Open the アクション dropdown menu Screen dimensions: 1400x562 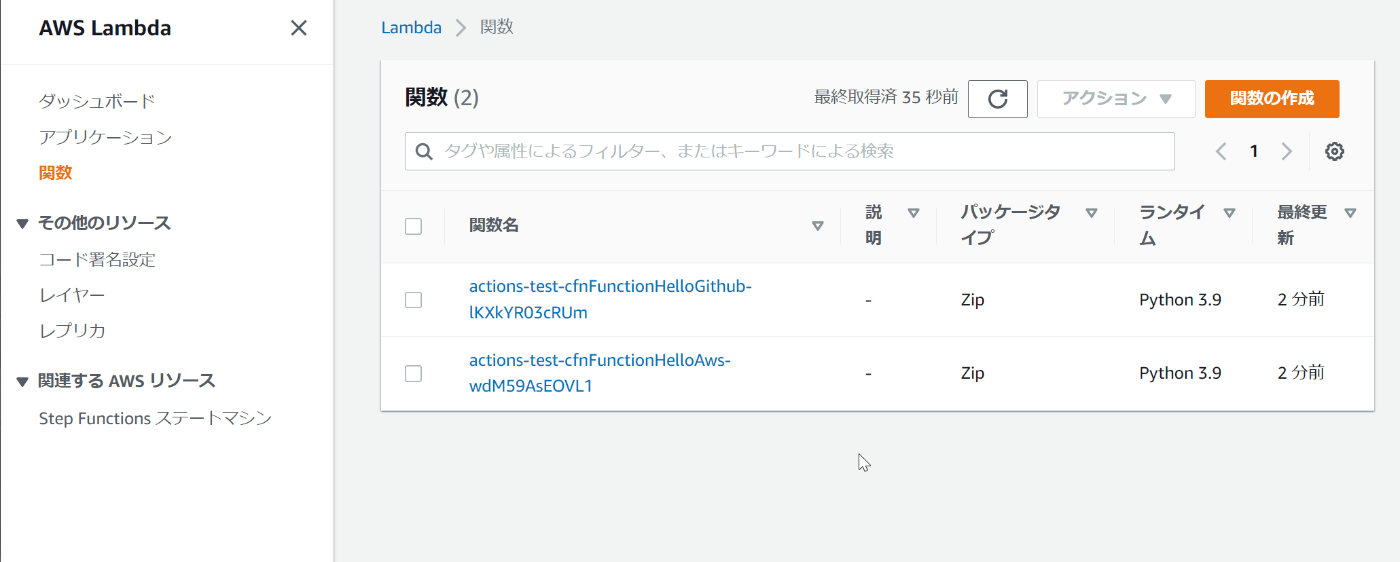point(1116,99)
